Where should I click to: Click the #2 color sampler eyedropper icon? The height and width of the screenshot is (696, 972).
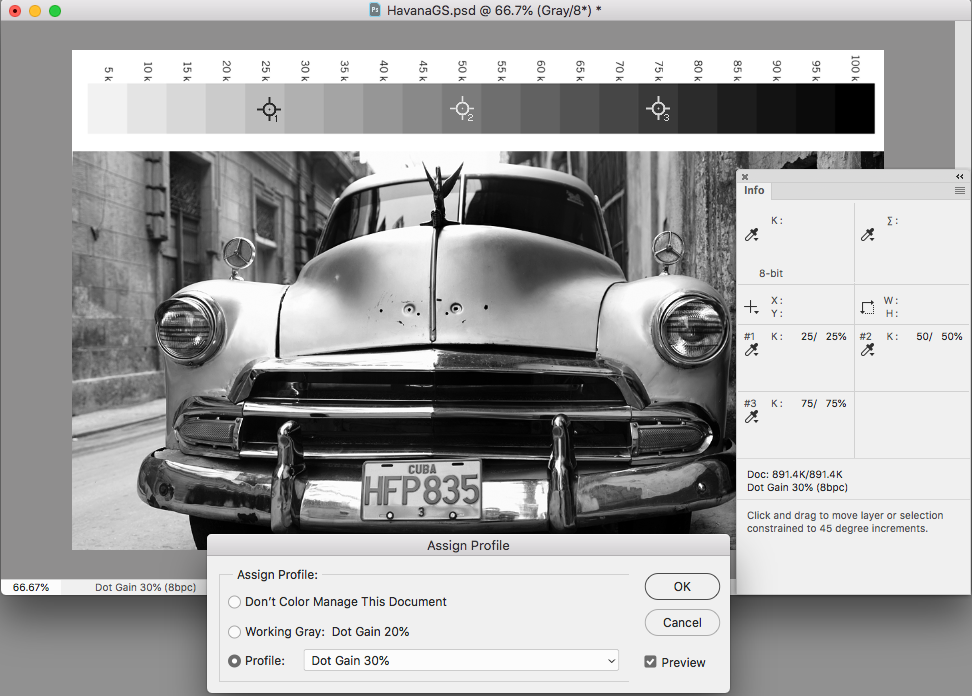(868, 350)
